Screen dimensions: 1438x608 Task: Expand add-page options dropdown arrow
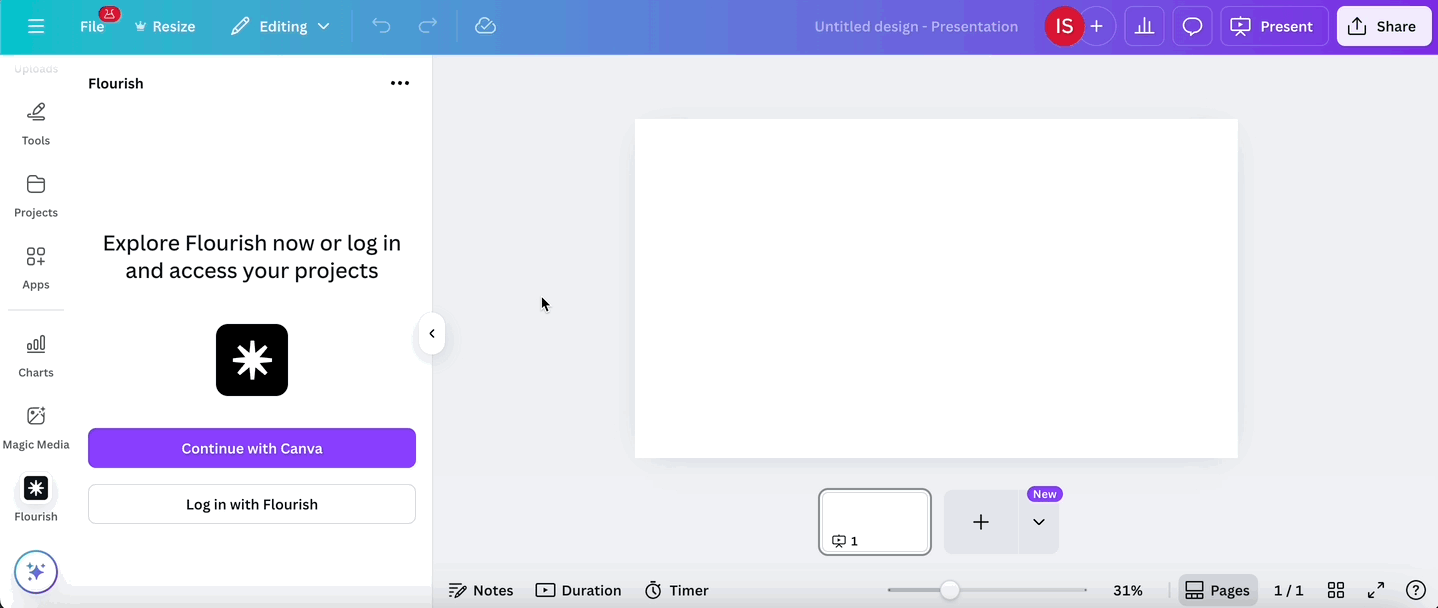(1039, 522)
